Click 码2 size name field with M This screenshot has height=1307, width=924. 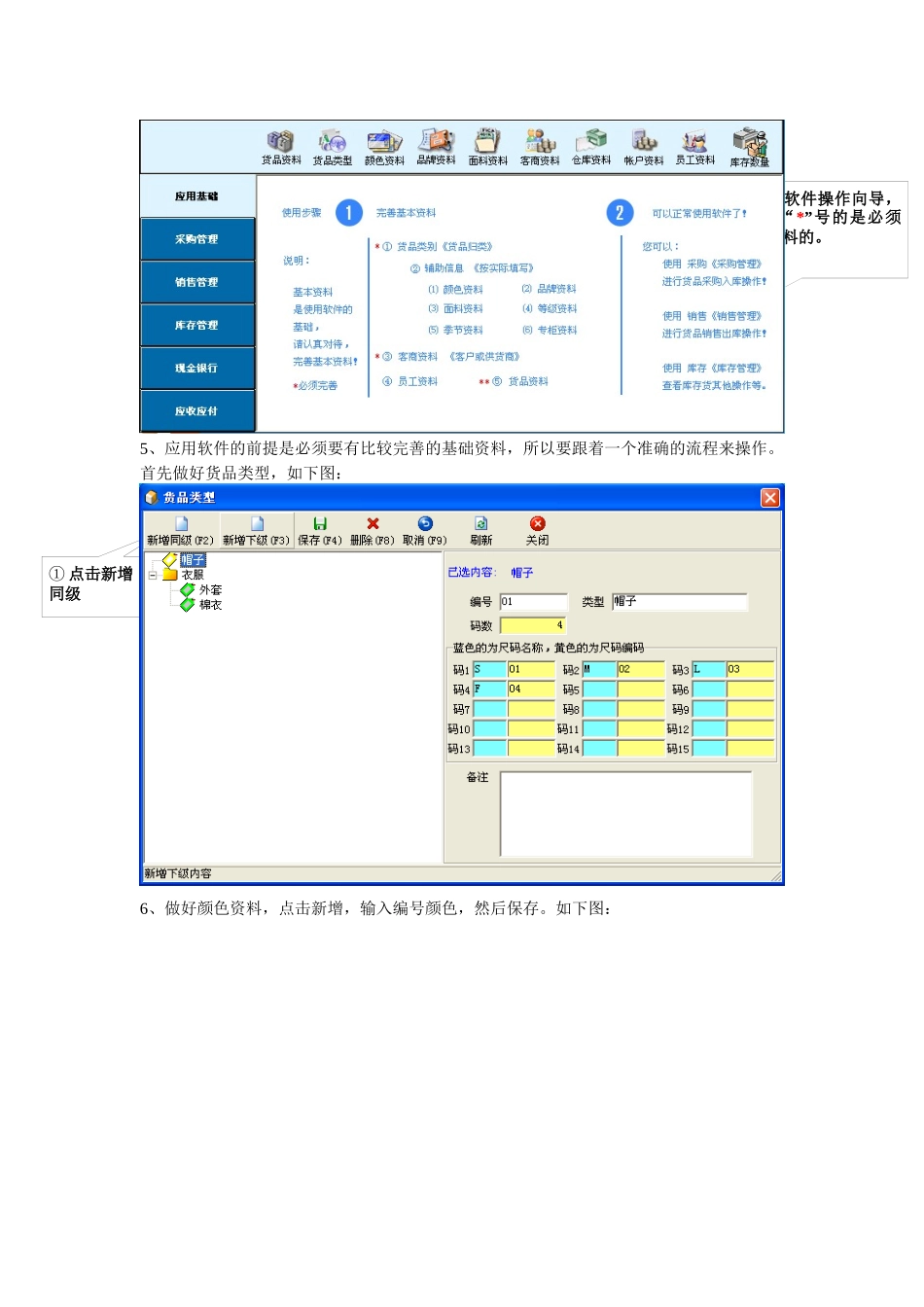tap(599, 669)
